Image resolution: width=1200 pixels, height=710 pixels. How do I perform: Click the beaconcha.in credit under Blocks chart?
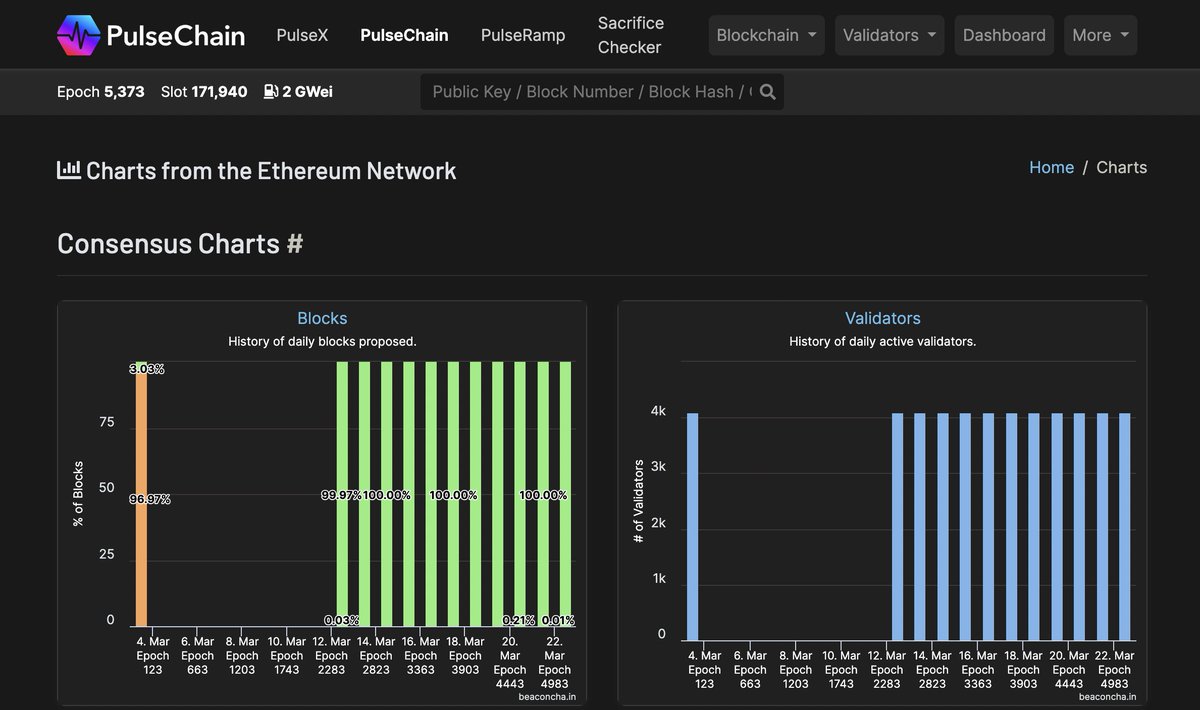pyautogui.click(x=546, y=696)
